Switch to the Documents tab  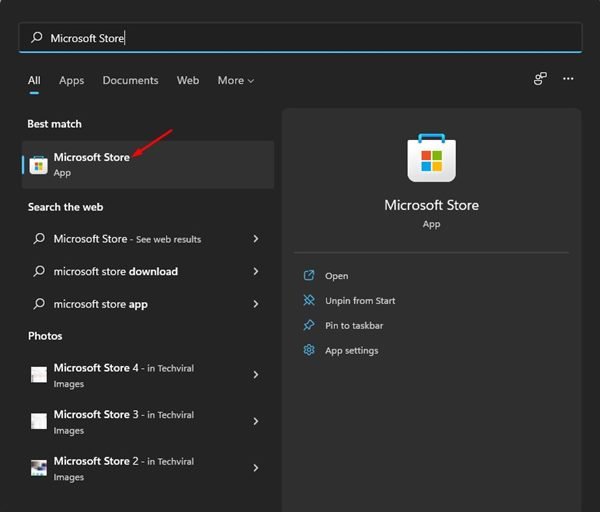(x=130, y=80)
